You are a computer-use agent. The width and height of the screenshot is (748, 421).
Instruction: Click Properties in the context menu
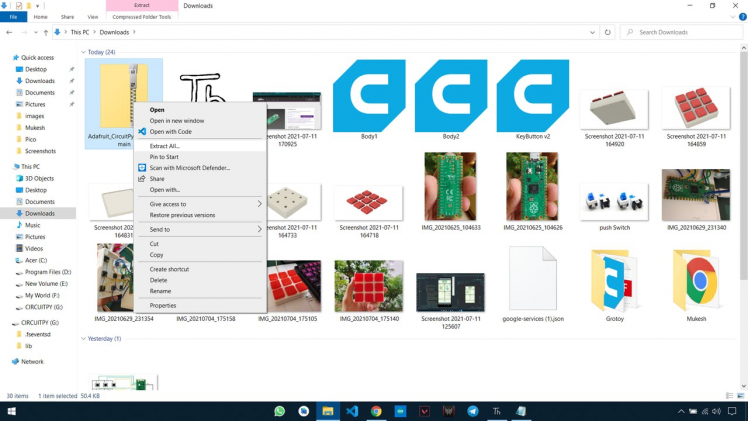[163, 306]
